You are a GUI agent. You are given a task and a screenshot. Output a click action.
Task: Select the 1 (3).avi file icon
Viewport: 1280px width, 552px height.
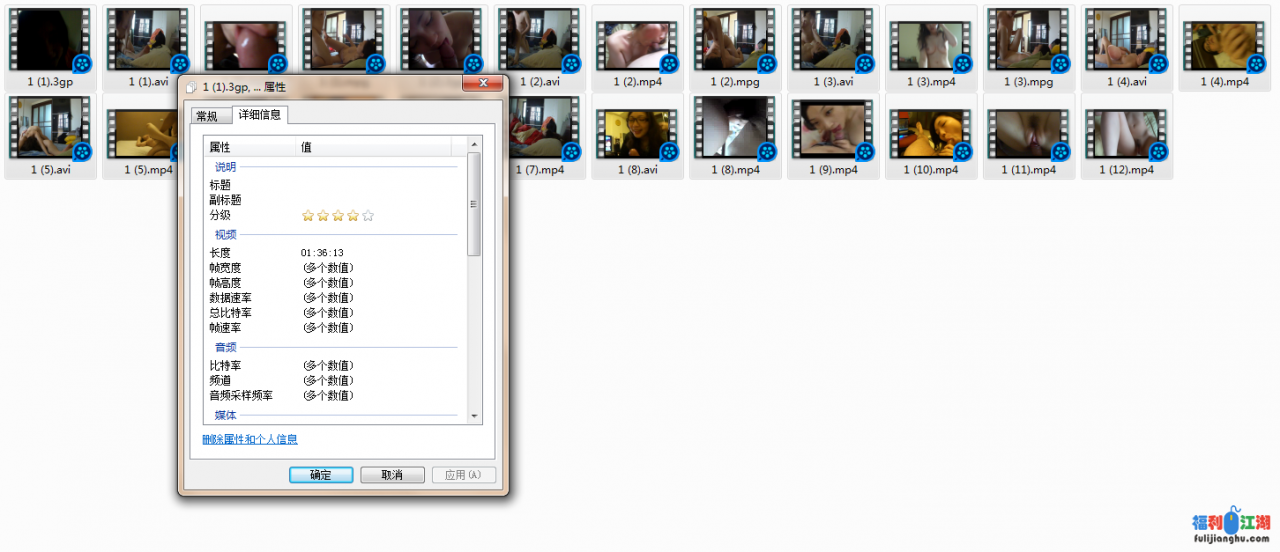[832, 40]
